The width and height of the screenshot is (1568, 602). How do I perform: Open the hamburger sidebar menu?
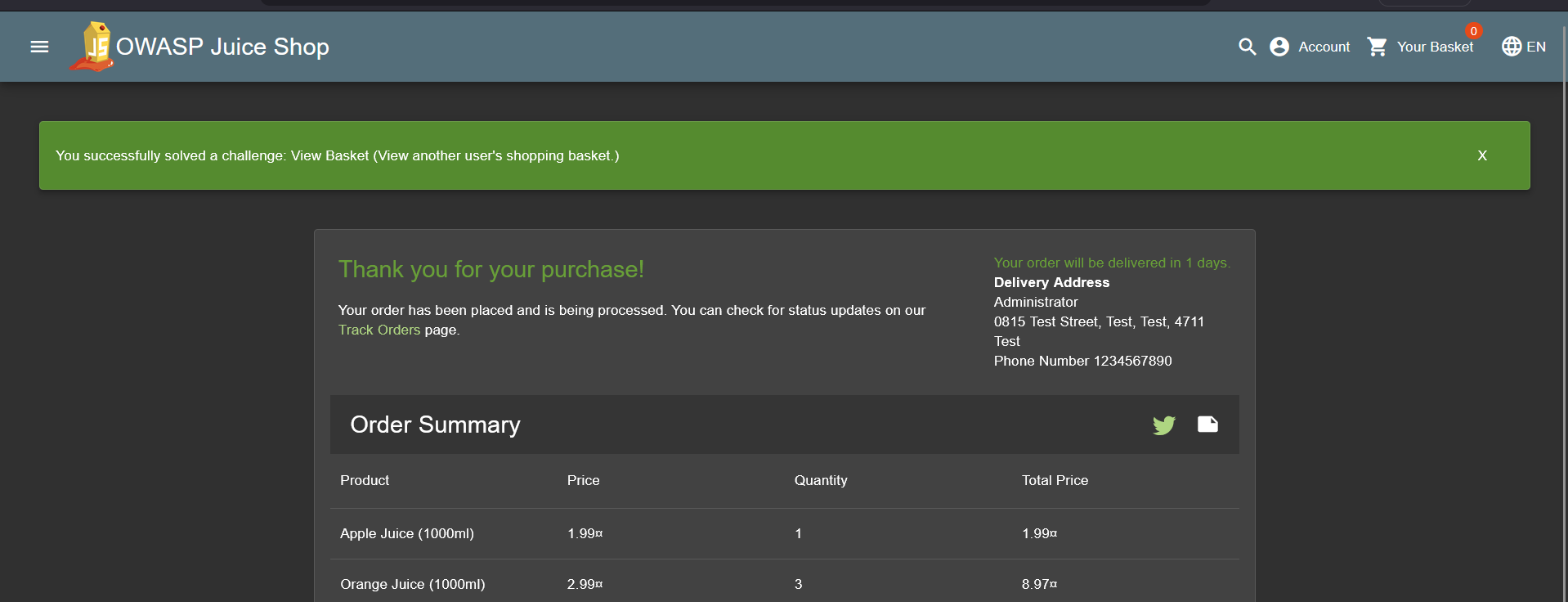point(39,47)
